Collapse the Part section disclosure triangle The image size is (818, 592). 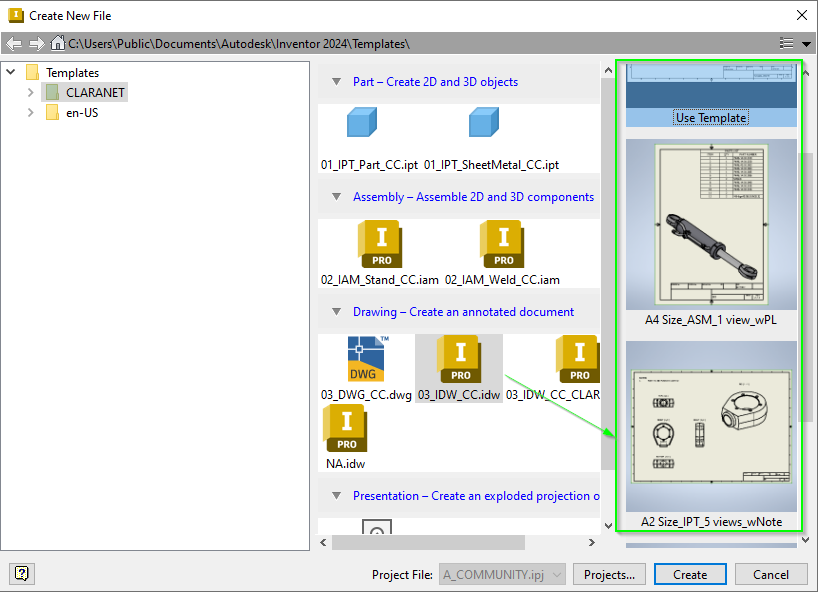tap(336, 81)
